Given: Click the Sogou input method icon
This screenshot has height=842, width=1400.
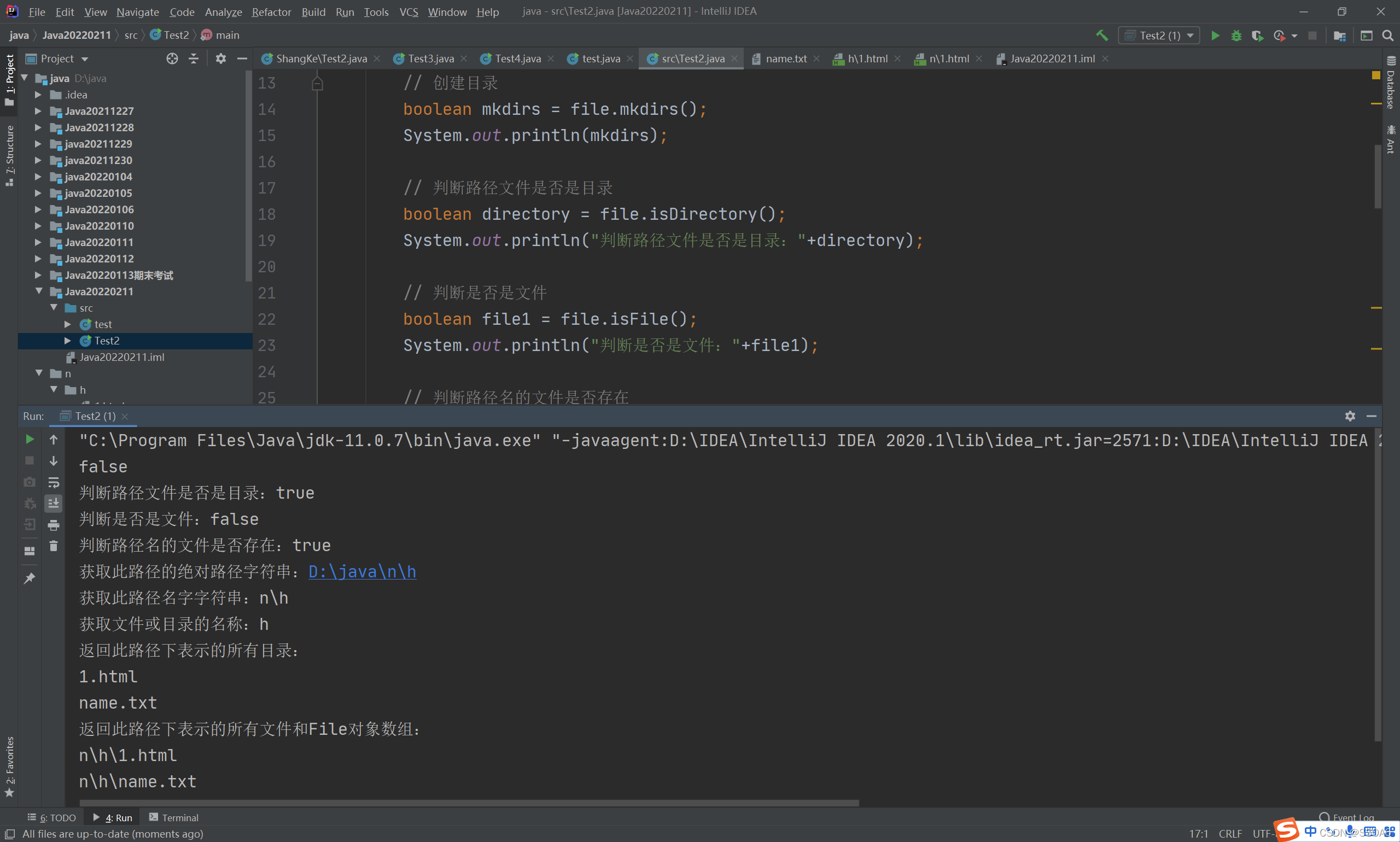Looking at the screenshot, I should point(1286,828).
